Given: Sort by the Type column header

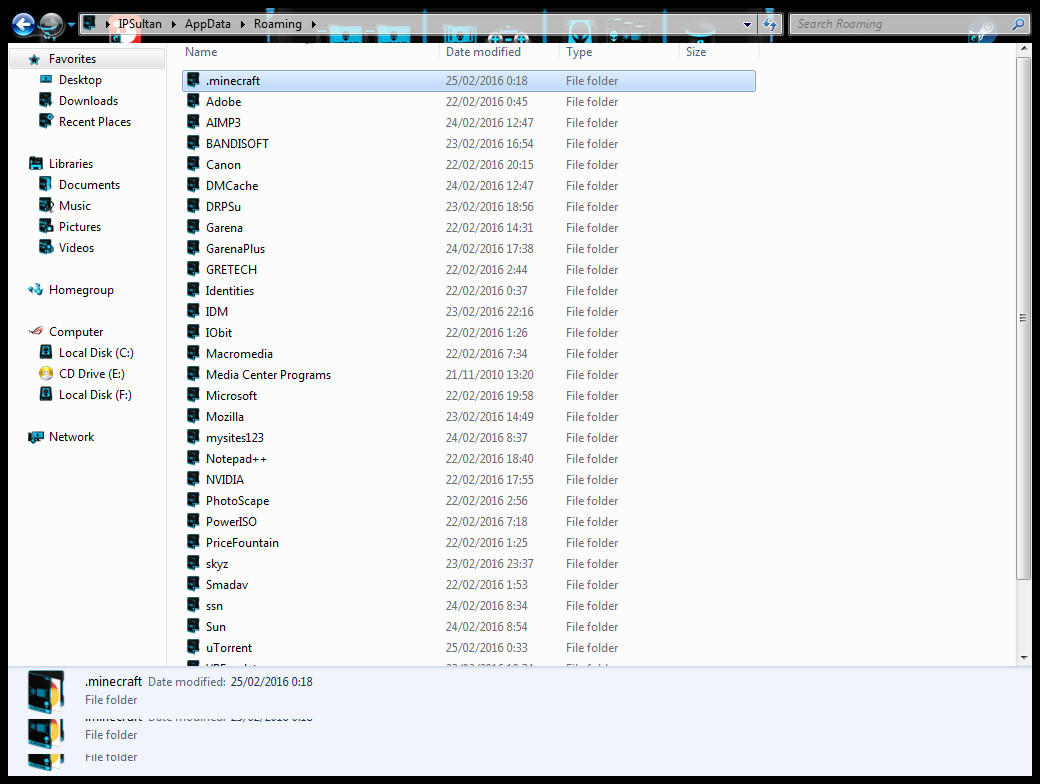Looking at the screenshot, I should click(579, 52).
